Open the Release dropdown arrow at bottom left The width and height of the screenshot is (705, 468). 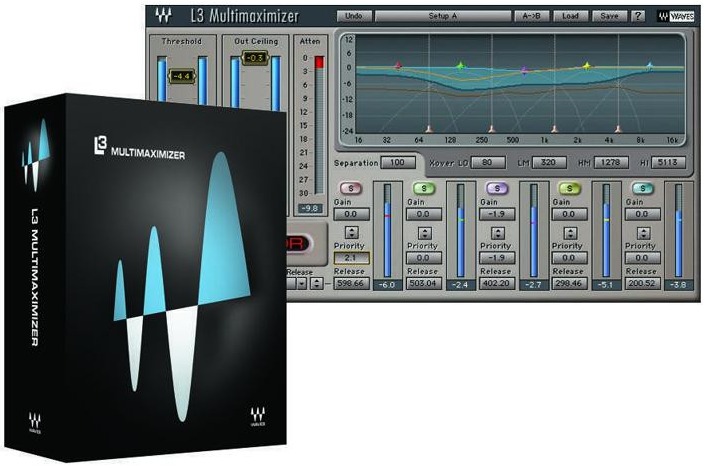302,283
